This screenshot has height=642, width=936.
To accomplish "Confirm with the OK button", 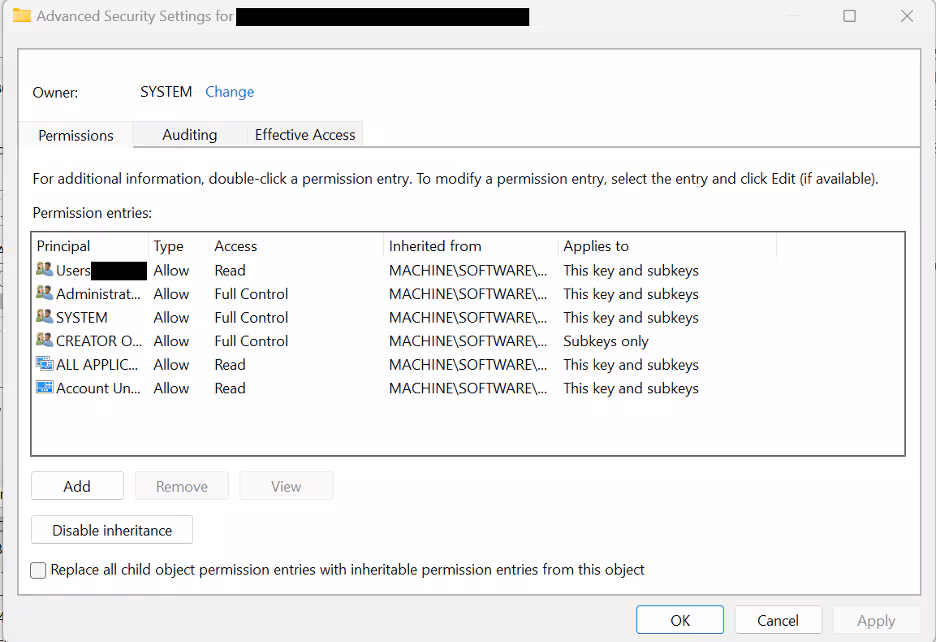I will [x=680, y=620].
